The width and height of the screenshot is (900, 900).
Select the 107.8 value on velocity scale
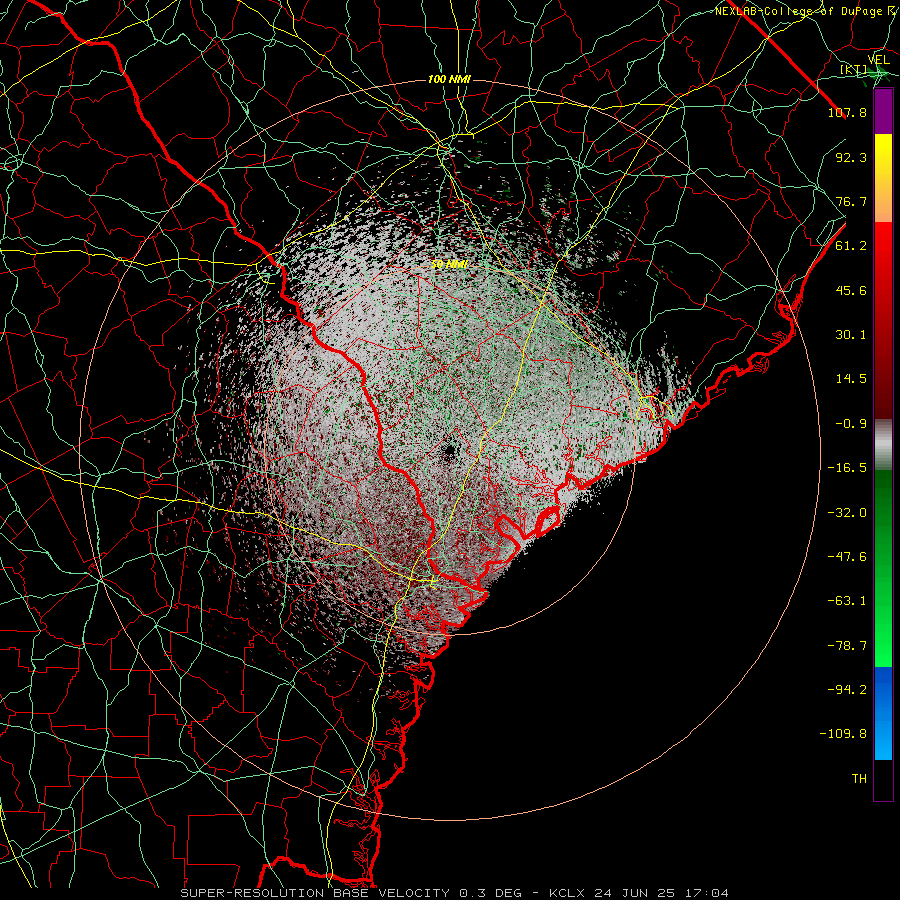click(847, 112)
